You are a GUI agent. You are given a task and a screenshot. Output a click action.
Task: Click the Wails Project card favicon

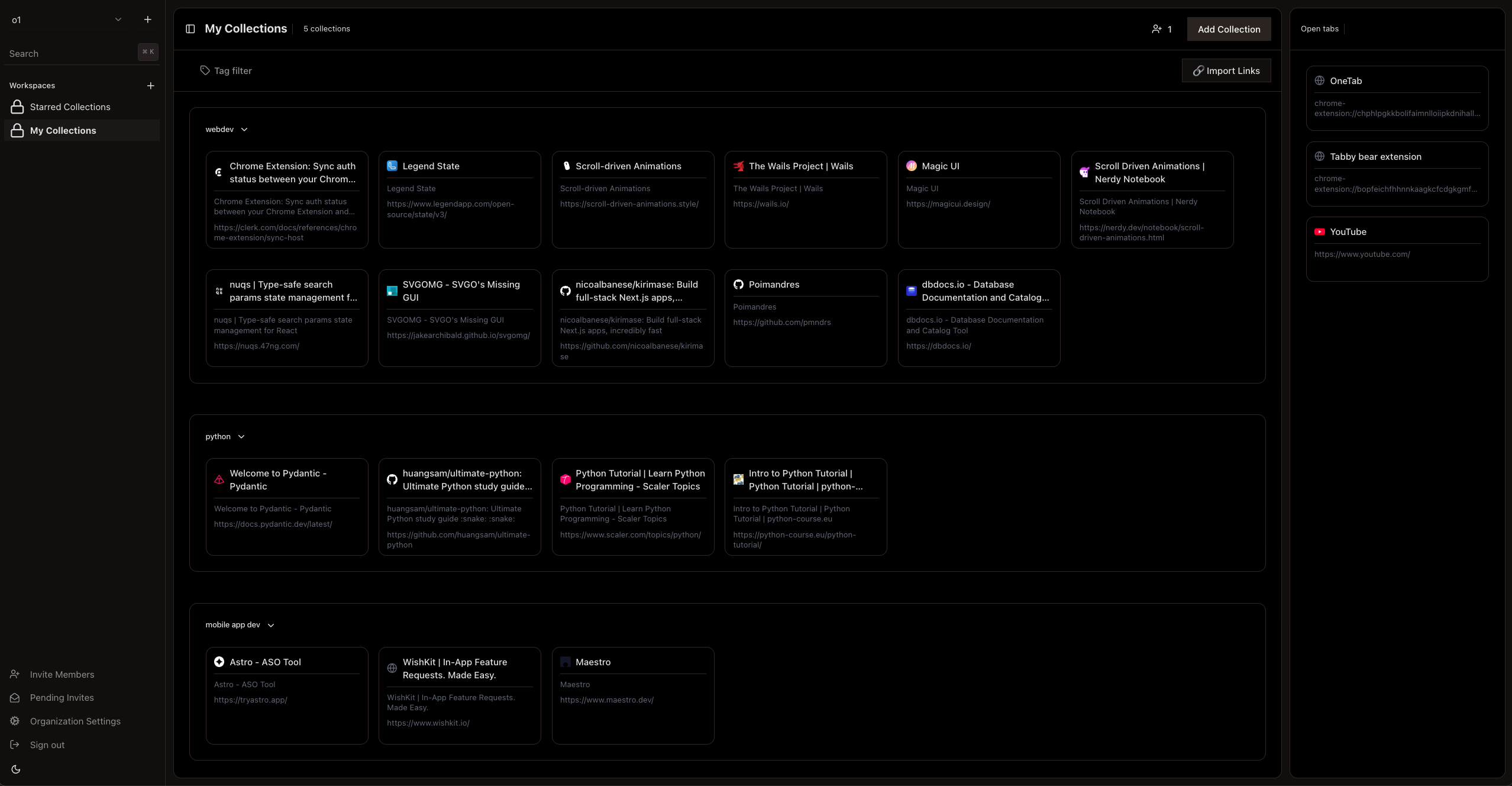click(x=738, y=166)
